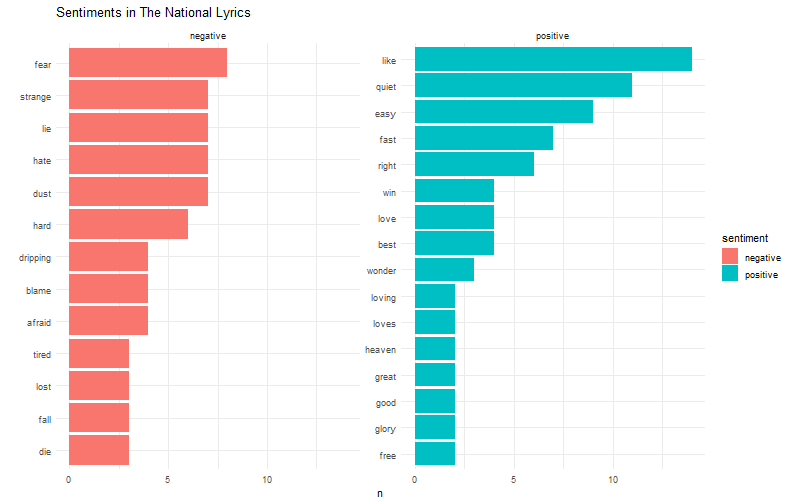Click the 'loving' axis label

click(x=383, y=298)
